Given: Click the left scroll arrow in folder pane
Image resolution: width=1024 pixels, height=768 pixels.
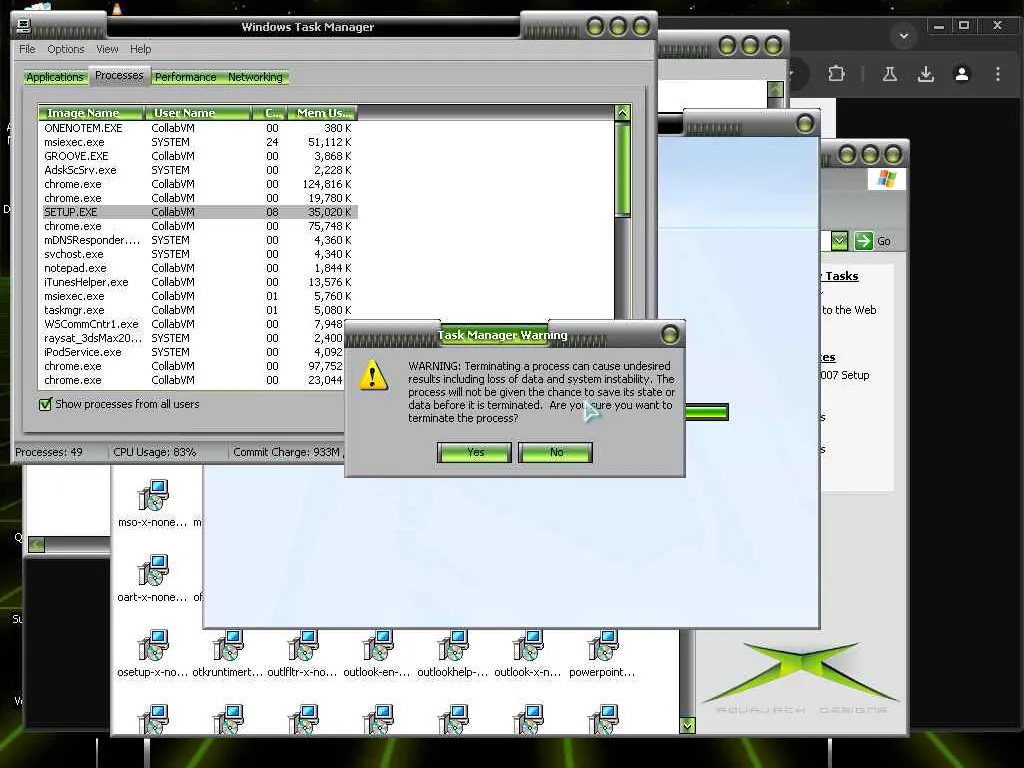Looking at the screenshot, I should click(37, 544).
